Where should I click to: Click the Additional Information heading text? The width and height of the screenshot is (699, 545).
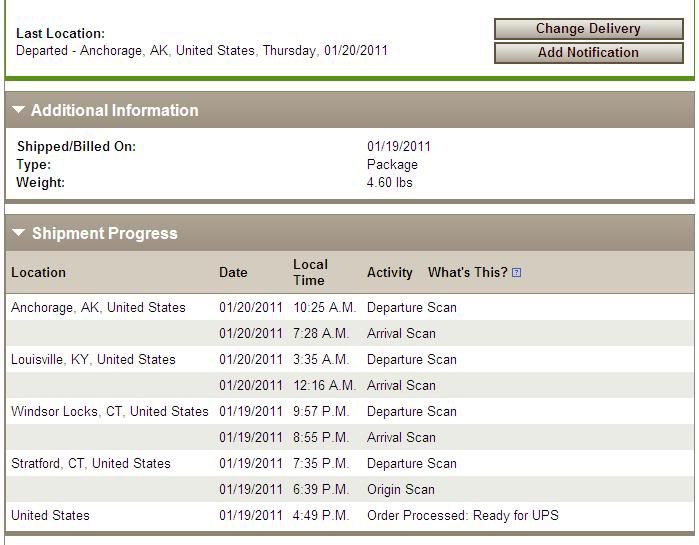point(114,110)
